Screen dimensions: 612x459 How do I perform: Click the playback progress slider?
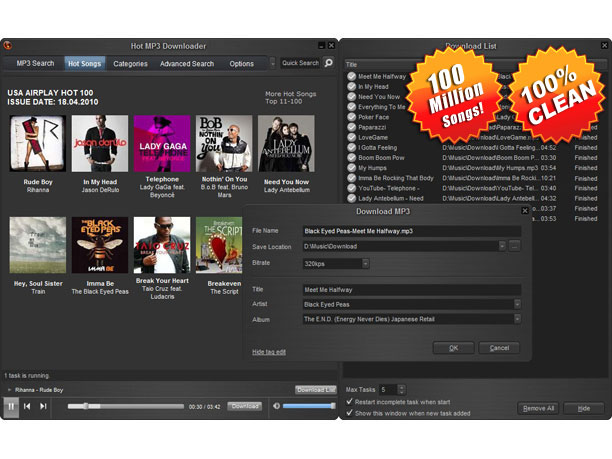pos(125,406)
